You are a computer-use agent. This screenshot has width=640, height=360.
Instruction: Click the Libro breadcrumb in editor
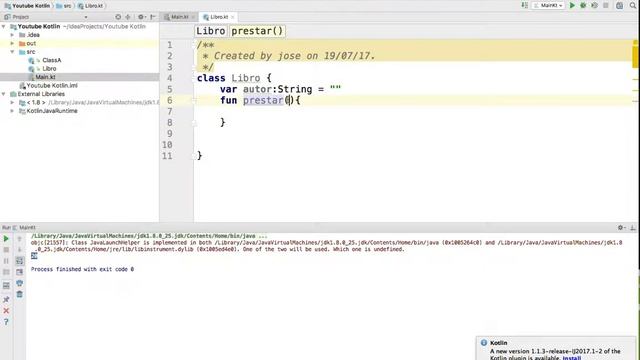point(211,31)
